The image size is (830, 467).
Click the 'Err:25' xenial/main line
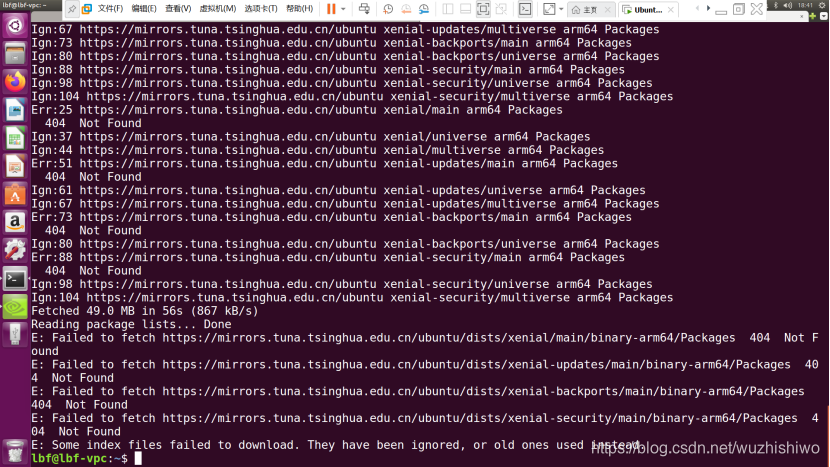tap(297, 110)
